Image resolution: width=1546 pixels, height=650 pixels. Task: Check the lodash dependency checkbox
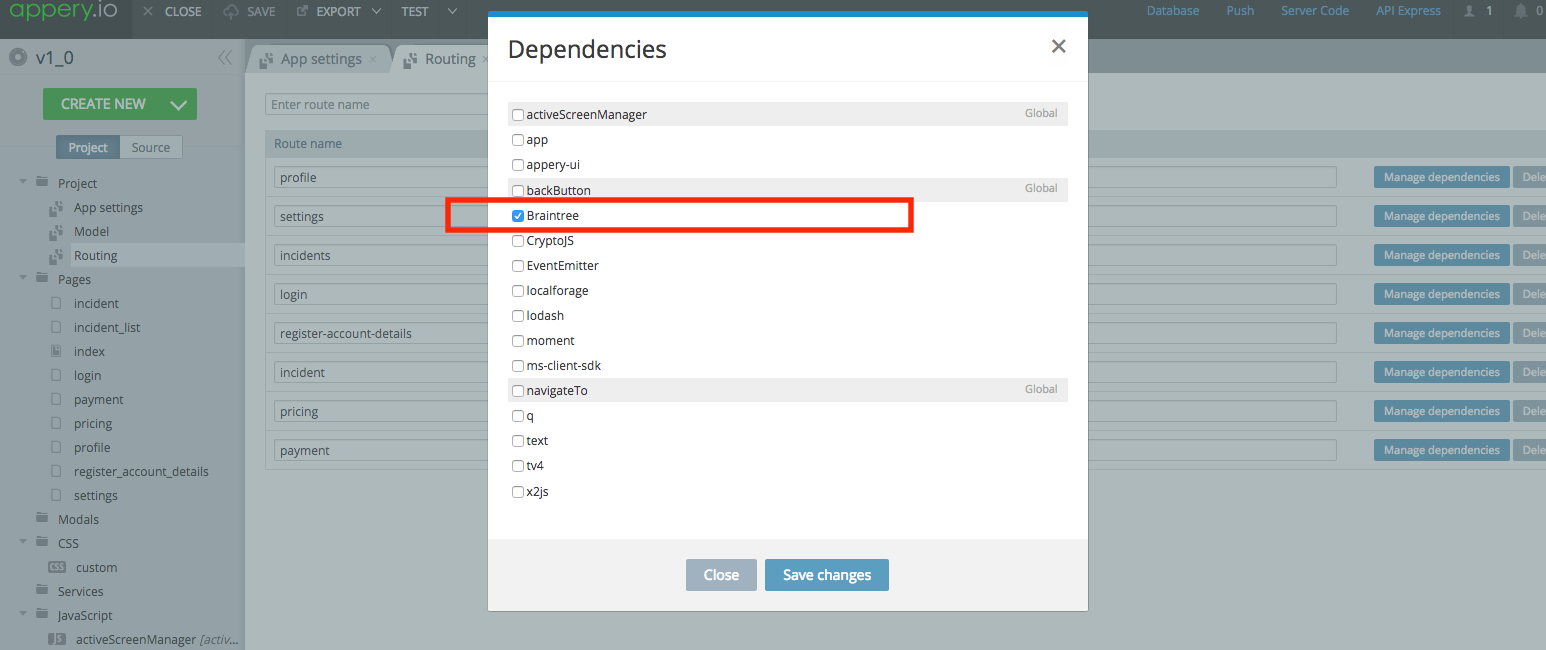(518, 316)
